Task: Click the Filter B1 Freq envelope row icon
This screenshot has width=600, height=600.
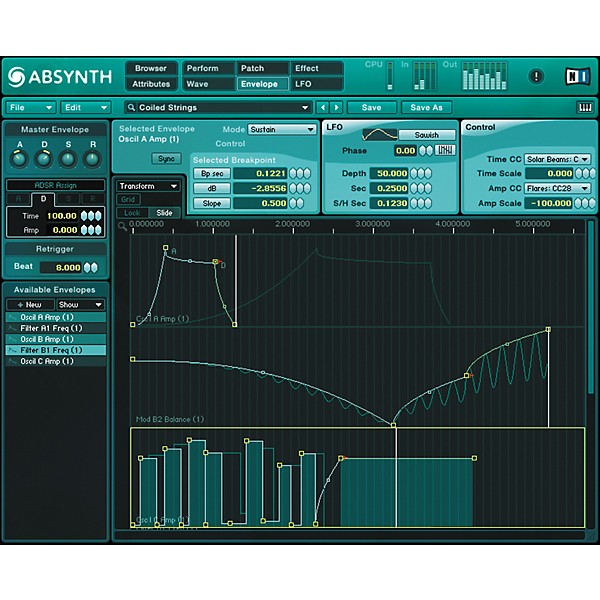Action: pyautogui.click(x=12, y=350)
